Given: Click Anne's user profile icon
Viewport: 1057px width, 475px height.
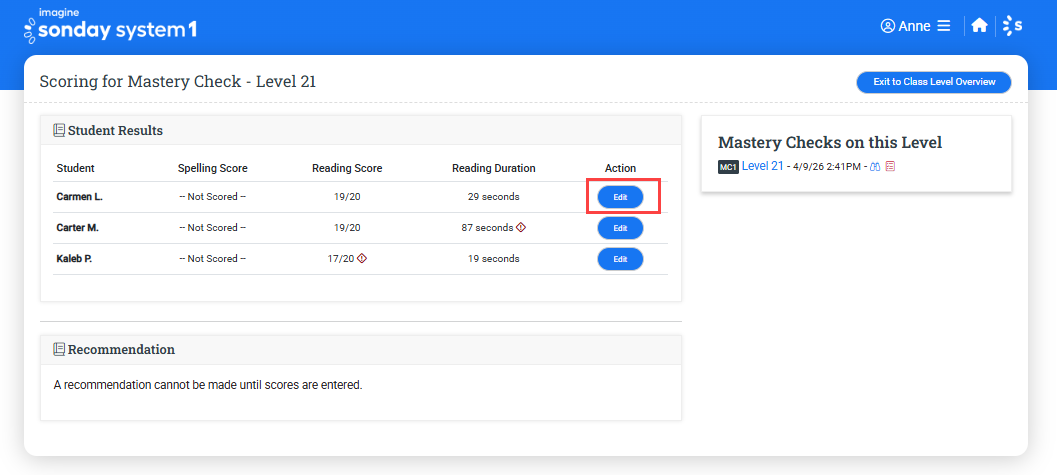Looking at the screenshot, I should pos(887,26).
